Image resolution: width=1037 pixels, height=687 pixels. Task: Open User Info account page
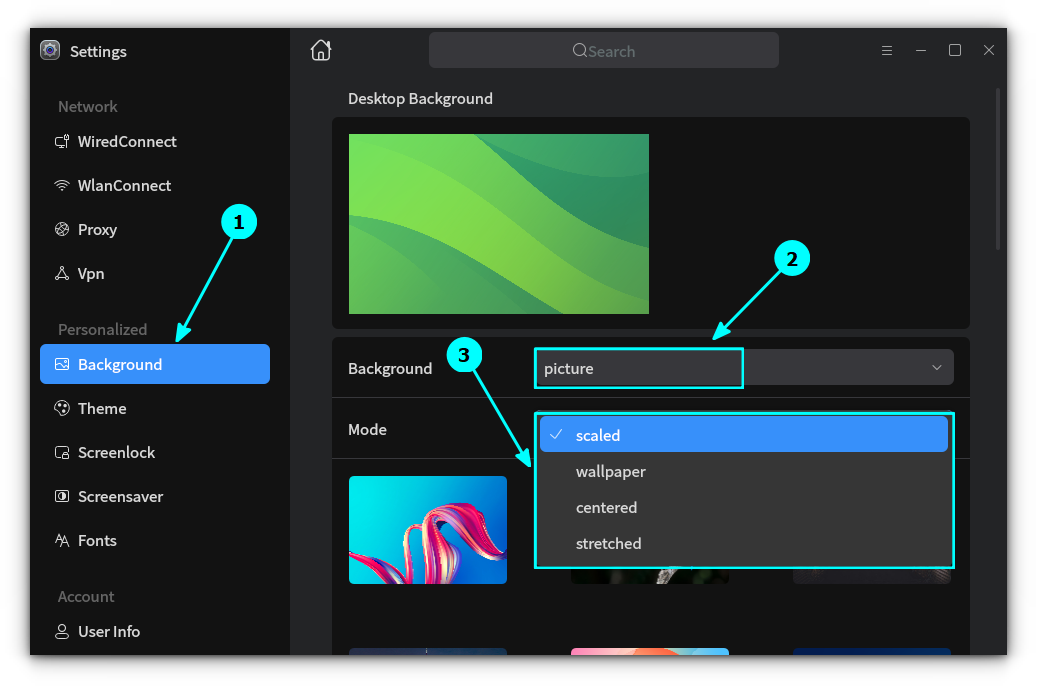pyautogui.click(x=108, y=631)
